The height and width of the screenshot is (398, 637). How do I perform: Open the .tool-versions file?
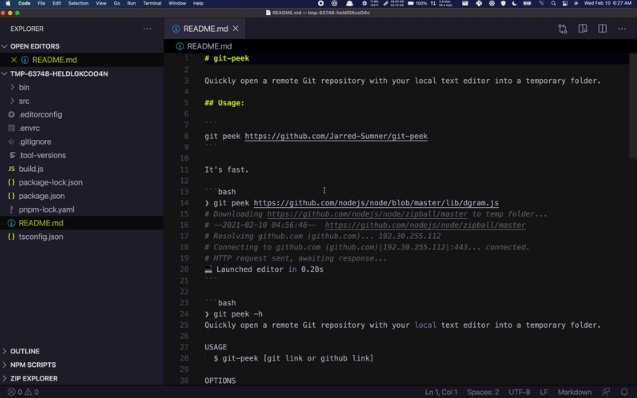[81, 155]
